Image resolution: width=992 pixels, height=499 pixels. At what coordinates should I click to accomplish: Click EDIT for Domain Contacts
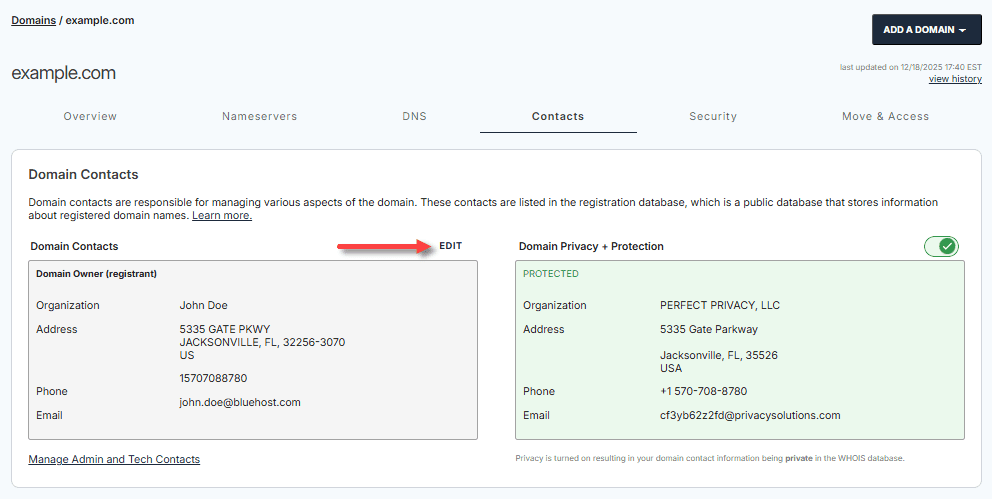[450, 246]
